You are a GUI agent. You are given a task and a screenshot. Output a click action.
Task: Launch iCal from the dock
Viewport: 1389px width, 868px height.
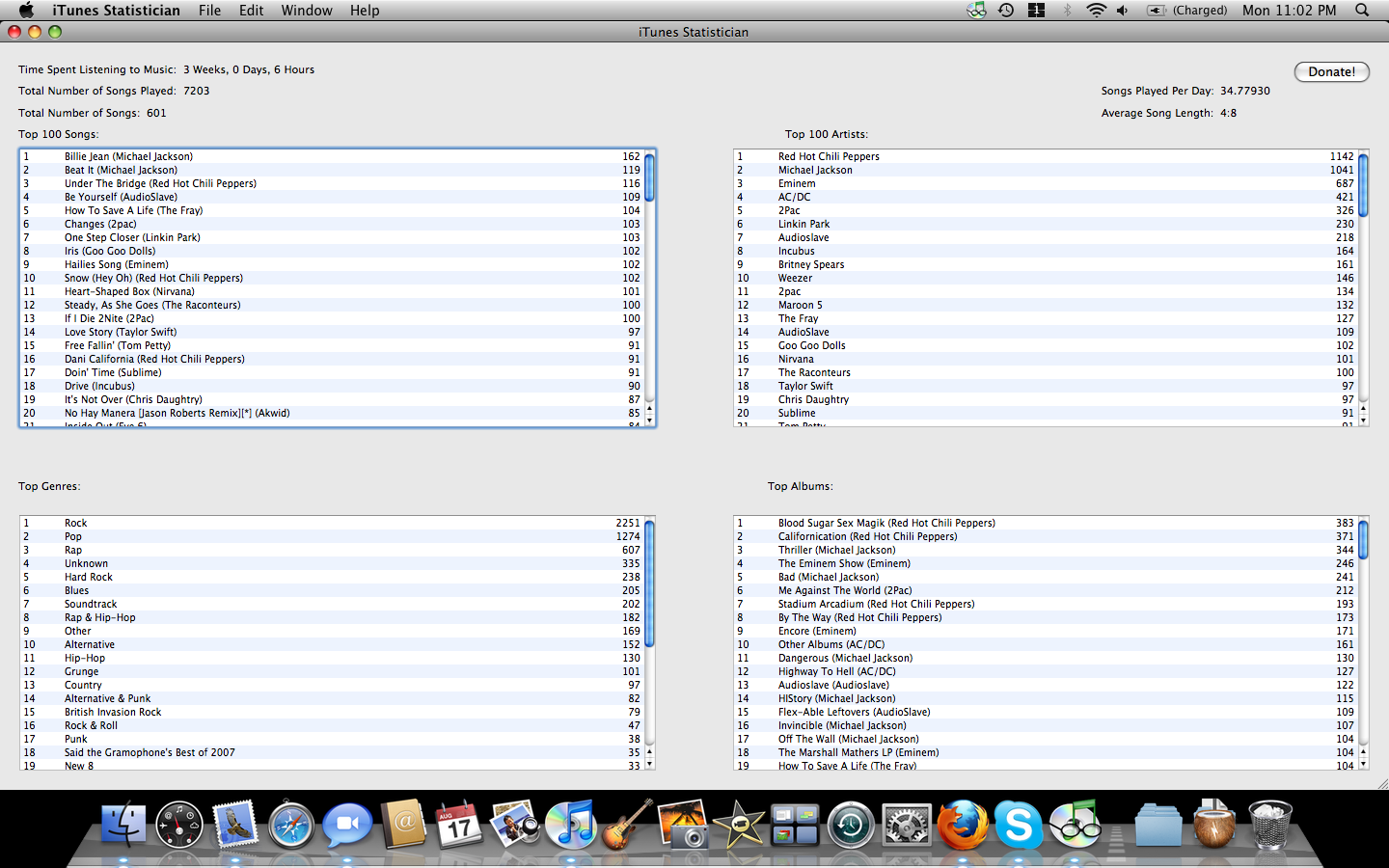(x=459, y=825)
